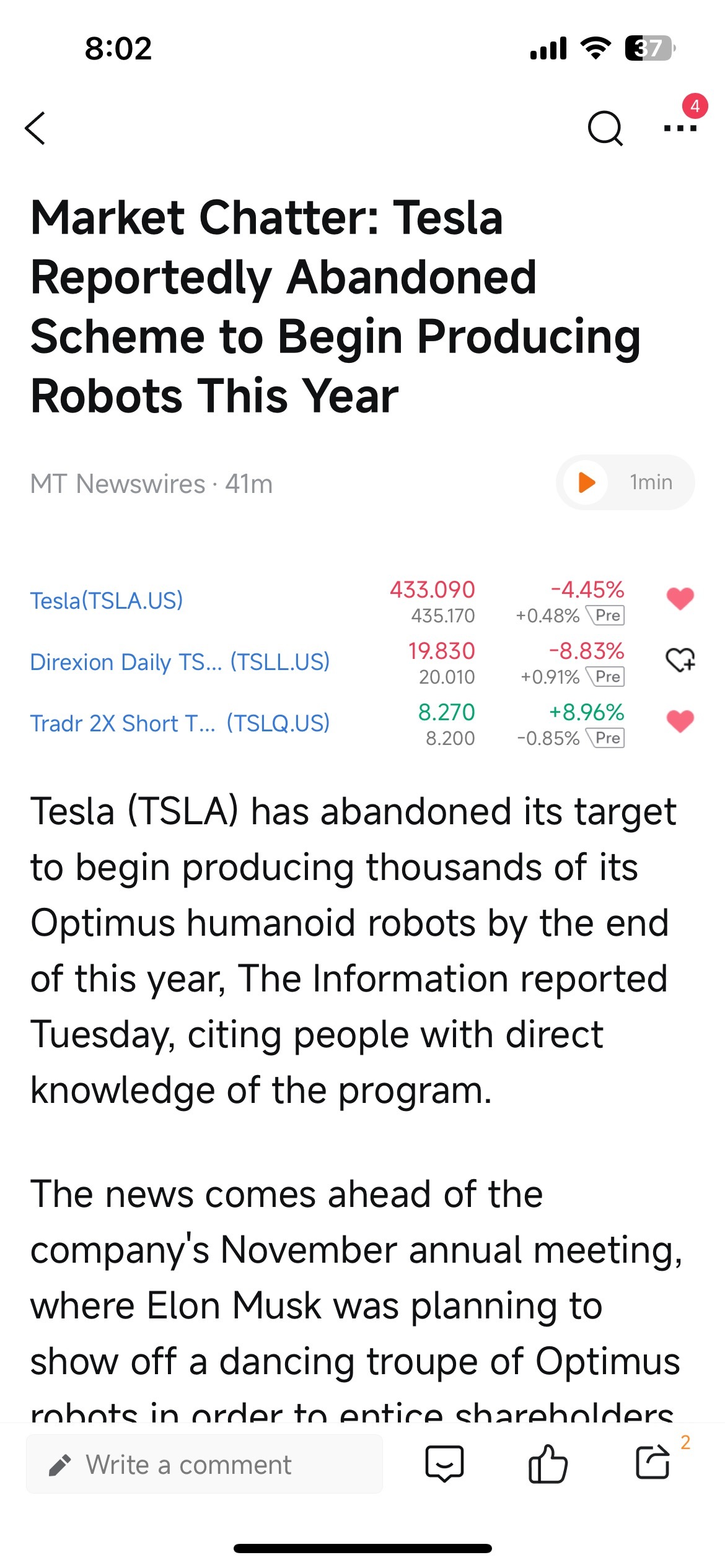
Task: Play the 1min audio narration
Action: tap(625, 482)
